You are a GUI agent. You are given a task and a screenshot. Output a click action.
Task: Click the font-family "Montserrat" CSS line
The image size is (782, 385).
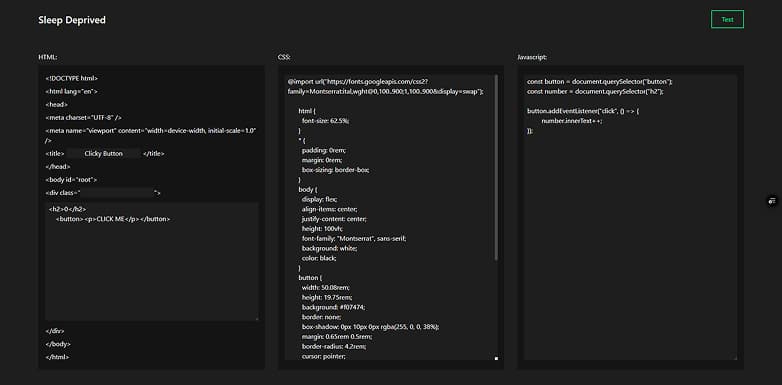click(354, 238)
